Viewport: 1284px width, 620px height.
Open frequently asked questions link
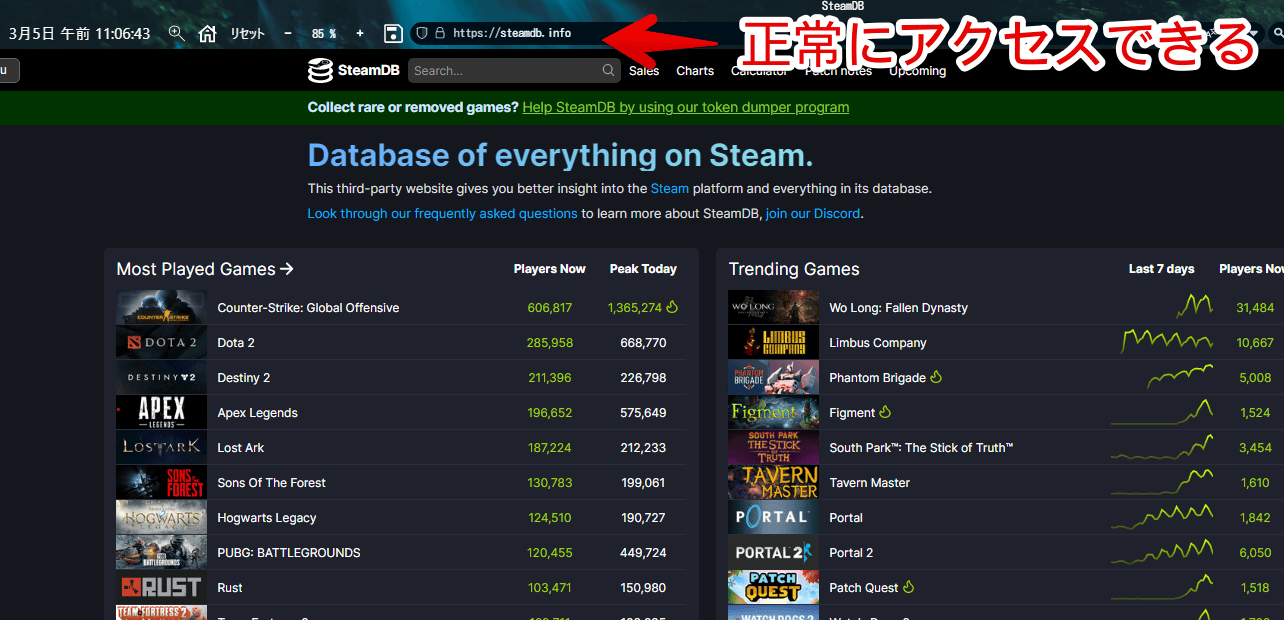442,213
